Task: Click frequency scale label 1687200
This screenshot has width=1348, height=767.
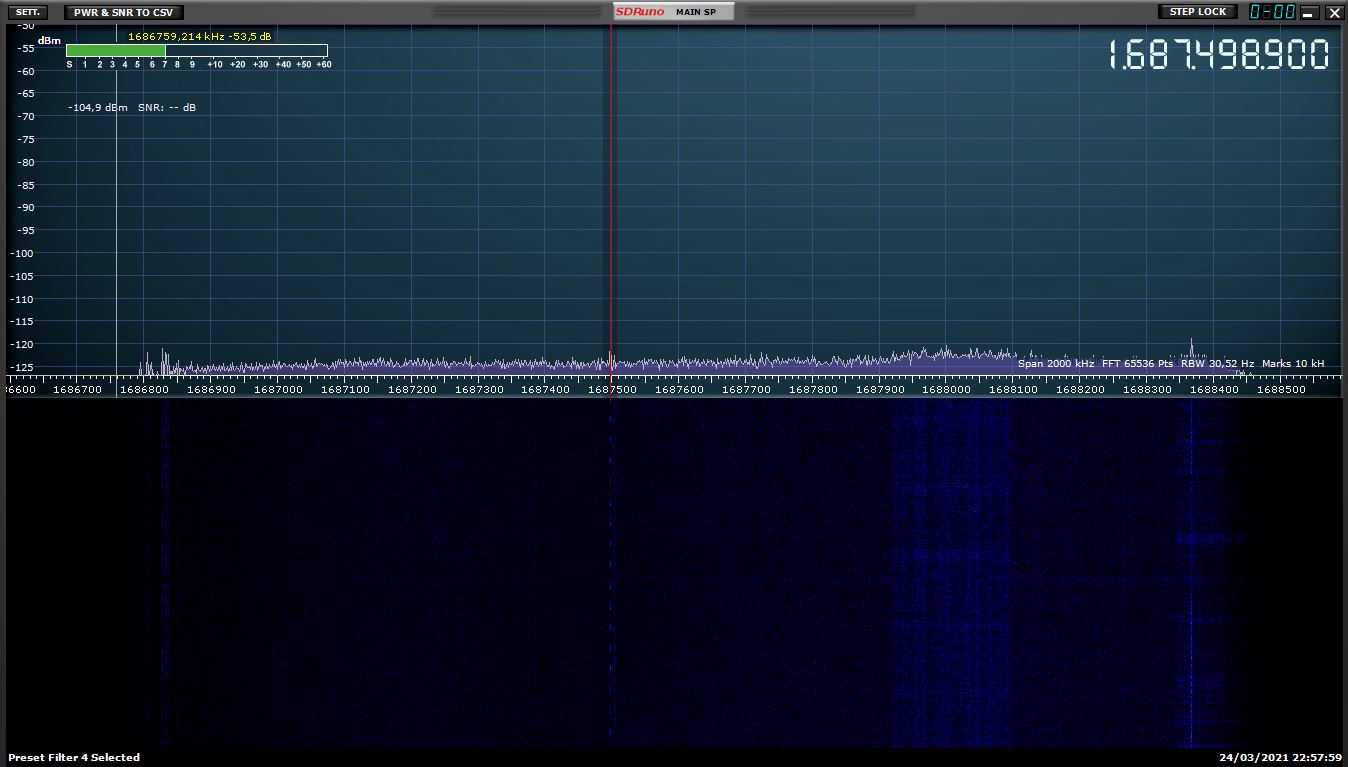Action: tap(412, 390)
